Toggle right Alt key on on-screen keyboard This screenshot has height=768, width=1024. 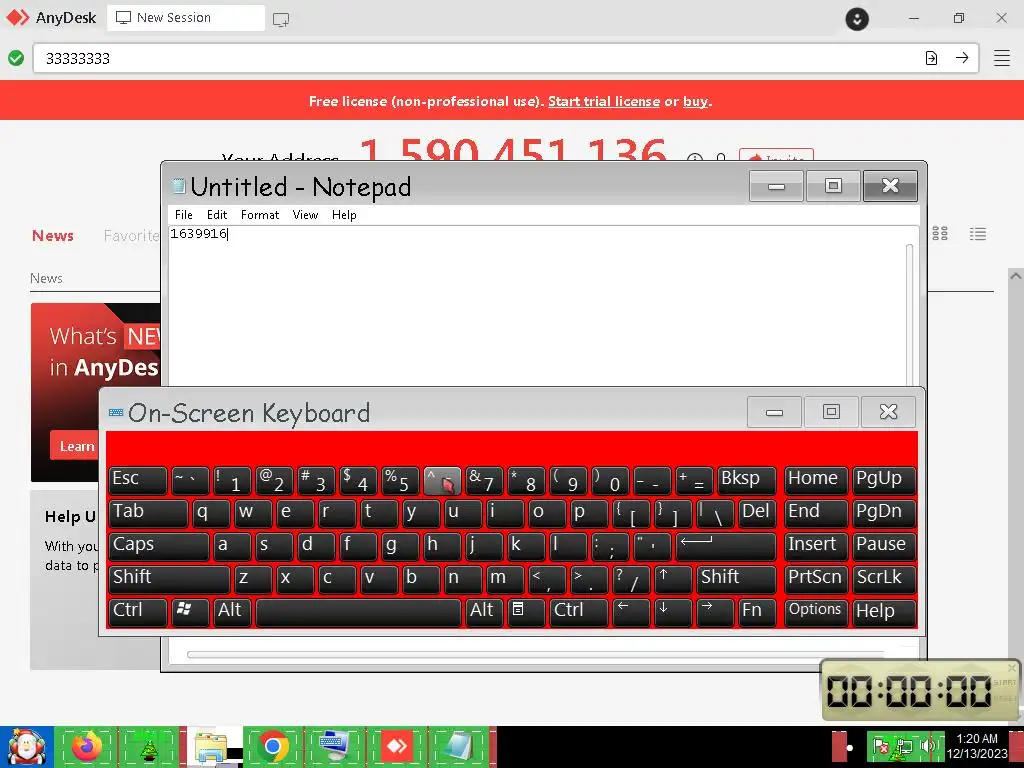coord(484,612)
